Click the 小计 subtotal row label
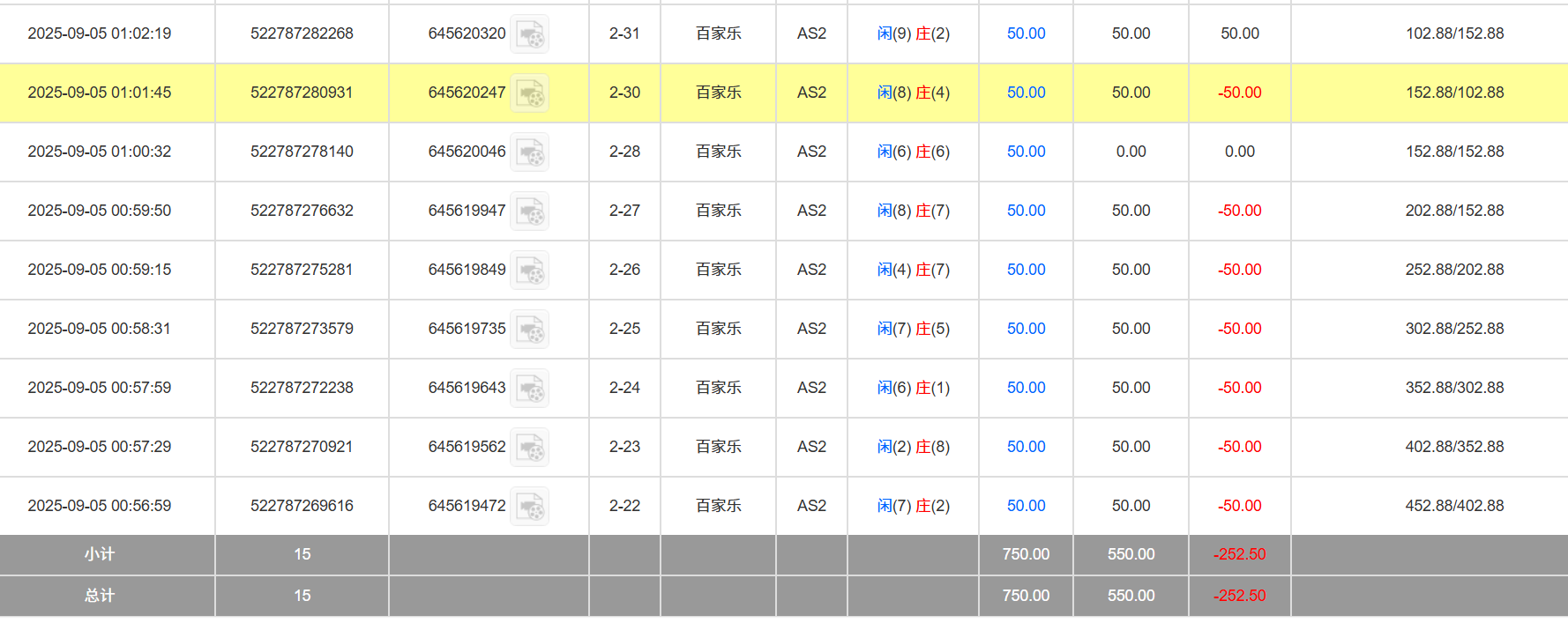This screenshot has height=623, width=1568. coord(100,554)
